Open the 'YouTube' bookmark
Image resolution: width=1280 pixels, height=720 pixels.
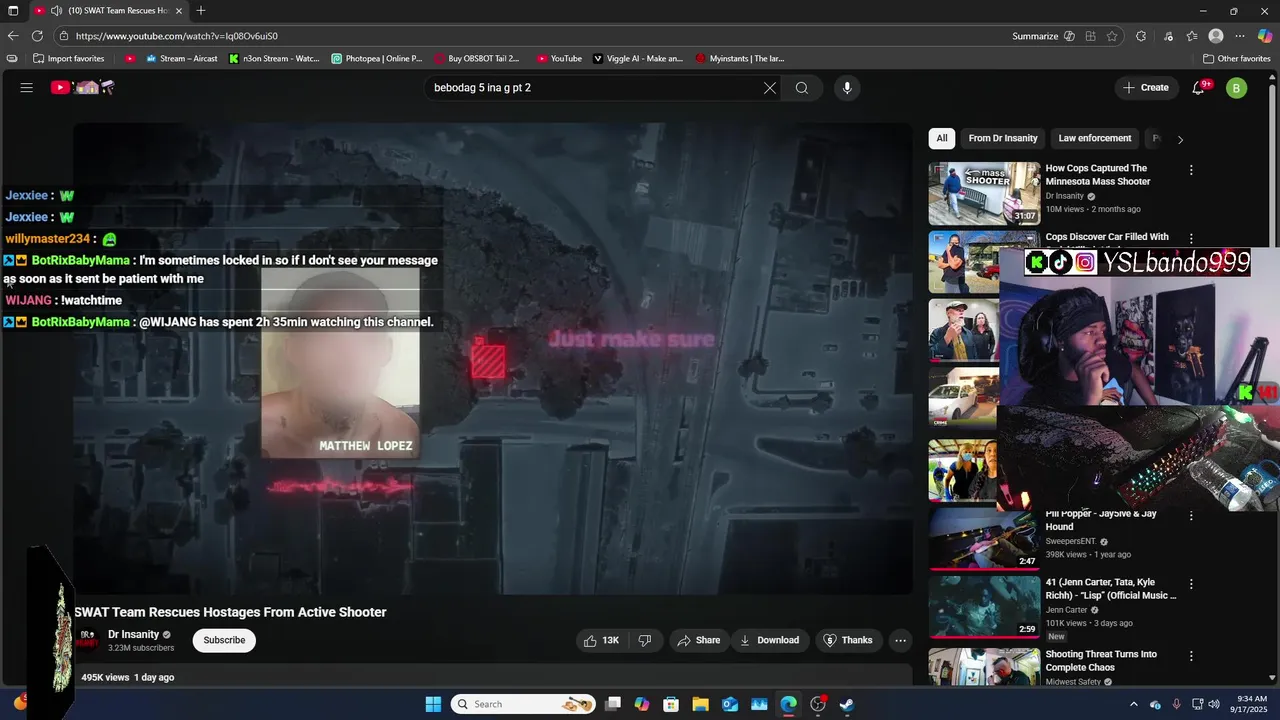[x=559, y=59]
